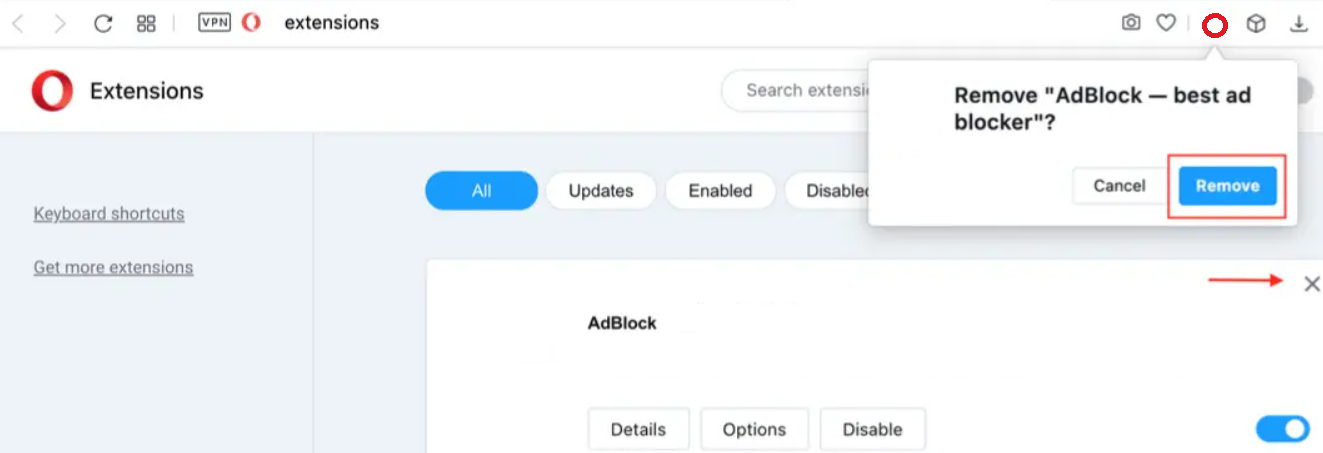Toggle the AdBlock extension switch off
The height and width of the screenshot is (453, 1323).
click(1282, 429)
